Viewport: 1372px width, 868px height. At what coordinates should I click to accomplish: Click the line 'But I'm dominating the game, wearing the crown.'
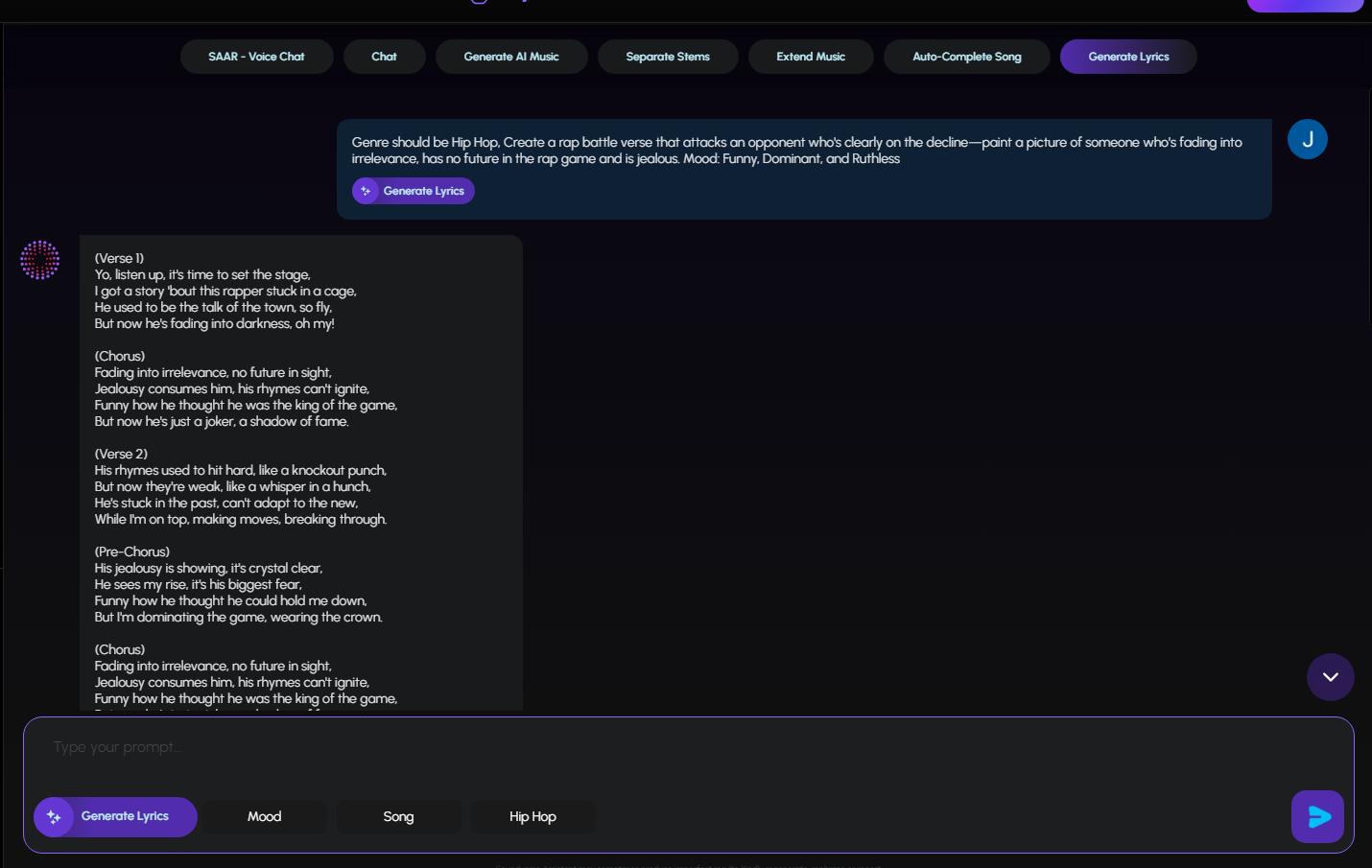(239, 617)
